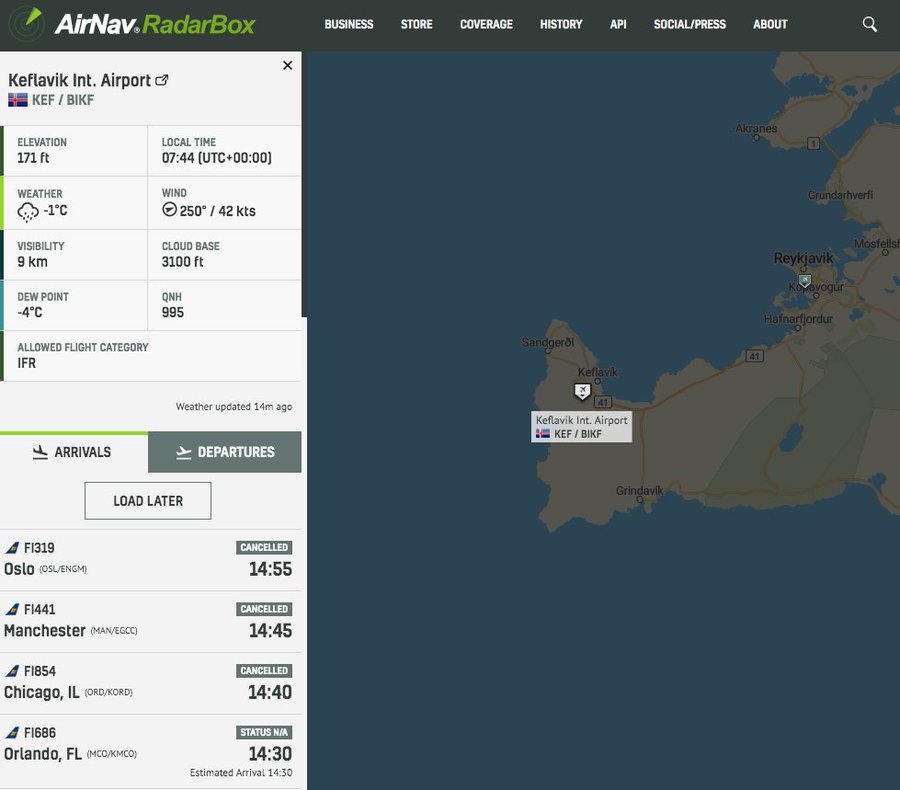
Task: Click Icelandair logo beside FI854
Action: [x=12, y=671]
